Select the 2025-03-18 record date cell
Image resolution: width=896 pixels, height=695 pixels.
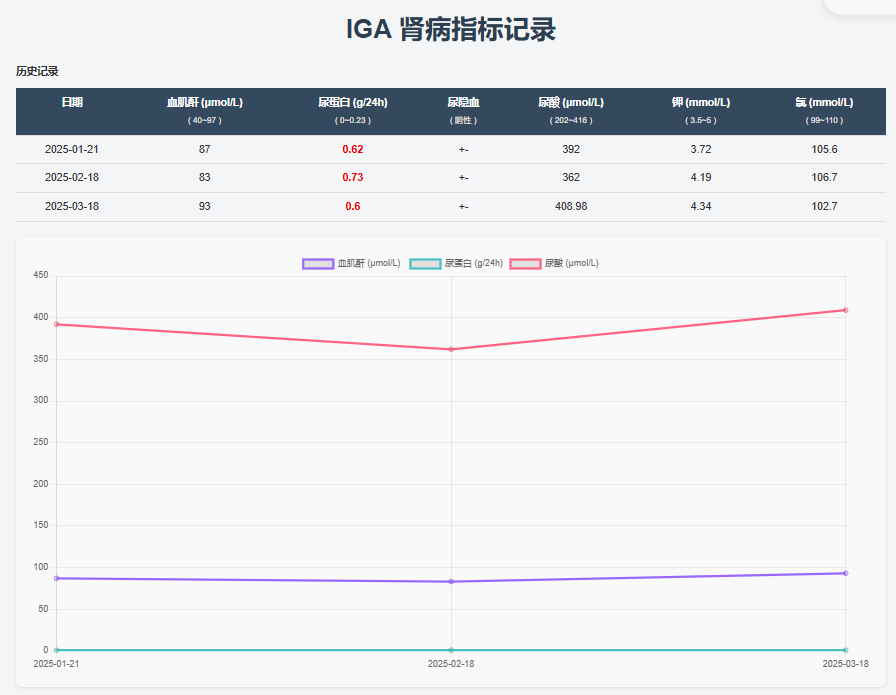[x=72, y=206]
